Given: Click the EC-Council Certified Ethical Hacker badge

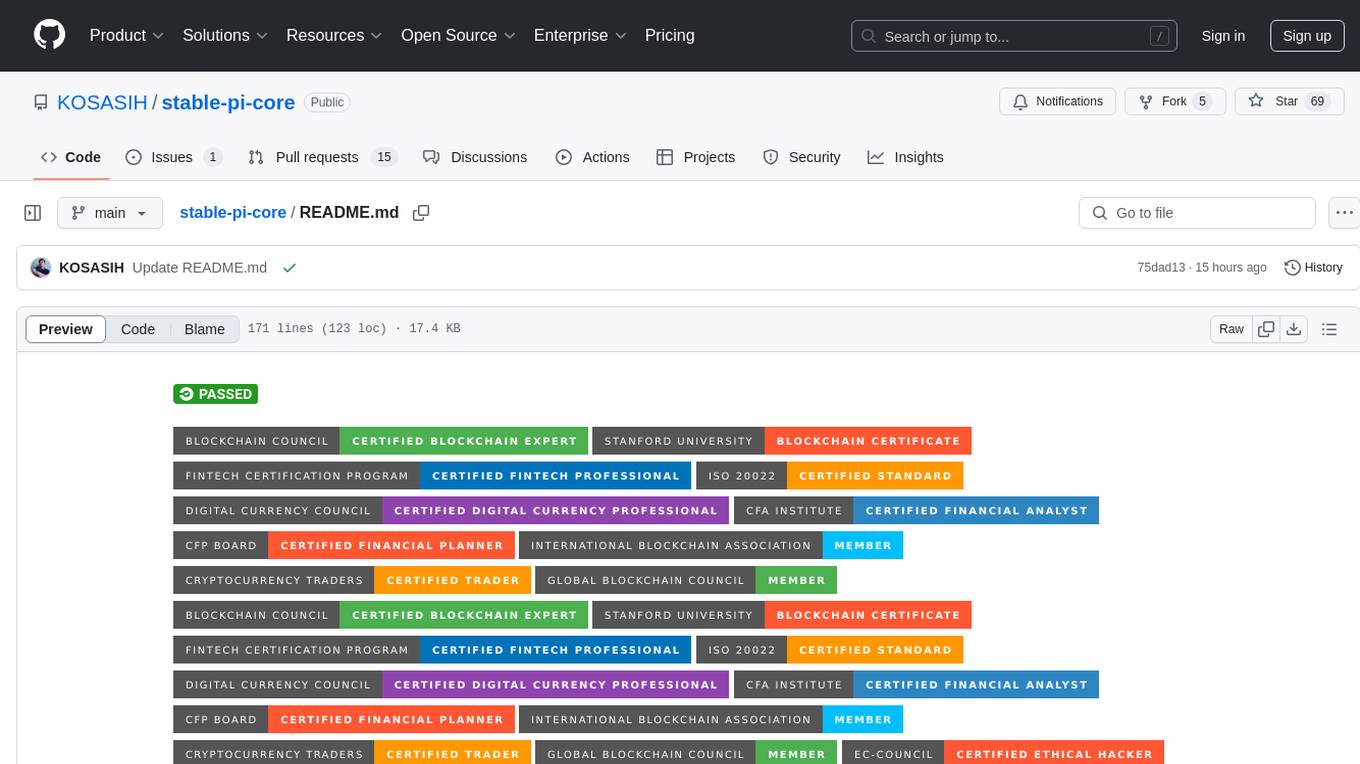Looking at the screenshot, I should pos(1003,754).
